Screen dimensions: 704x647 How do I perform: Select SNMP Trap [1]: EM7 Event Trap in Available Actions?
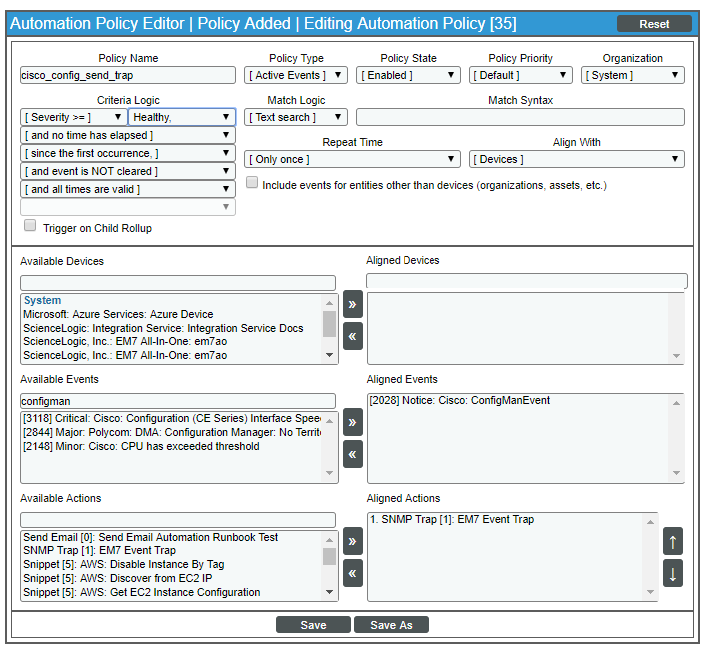[x=100, y=551]
